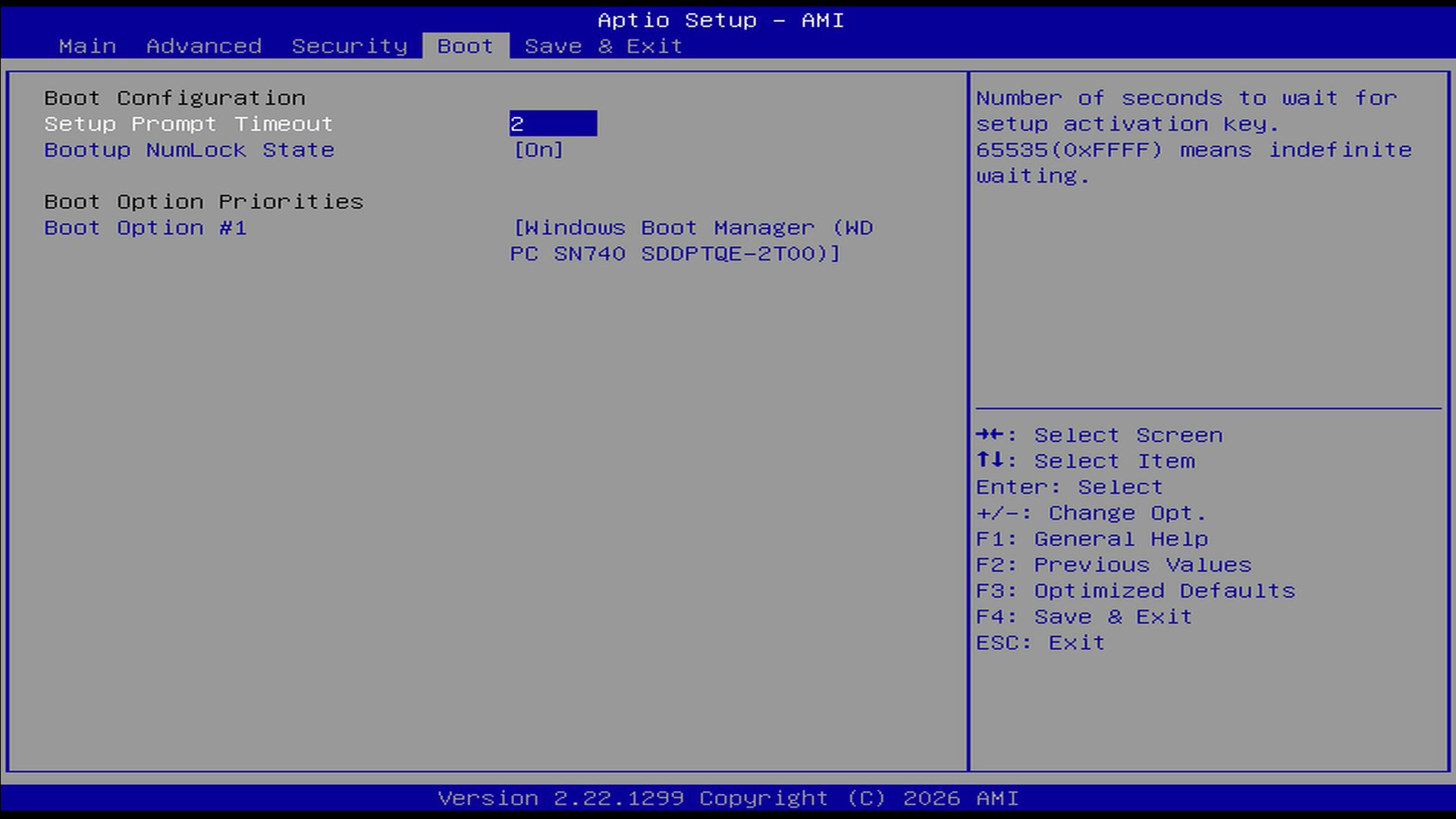Click the +/-: Change Opt. hint
This screenshot has height=819, width=1456.
(1090, 513)
